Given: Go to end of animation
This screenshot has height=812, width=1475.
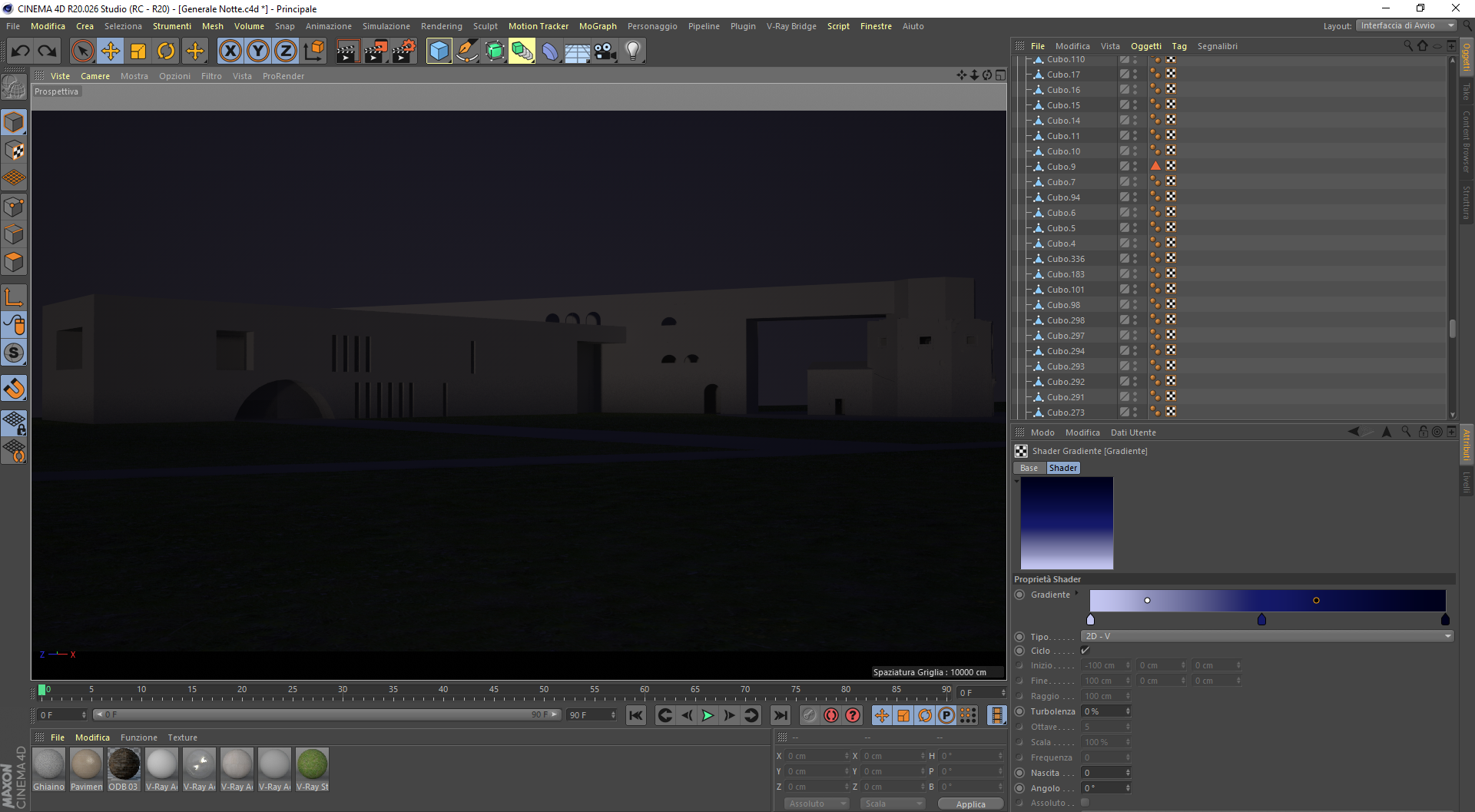Looking at the screenshot, I should (x=781, y=716).
